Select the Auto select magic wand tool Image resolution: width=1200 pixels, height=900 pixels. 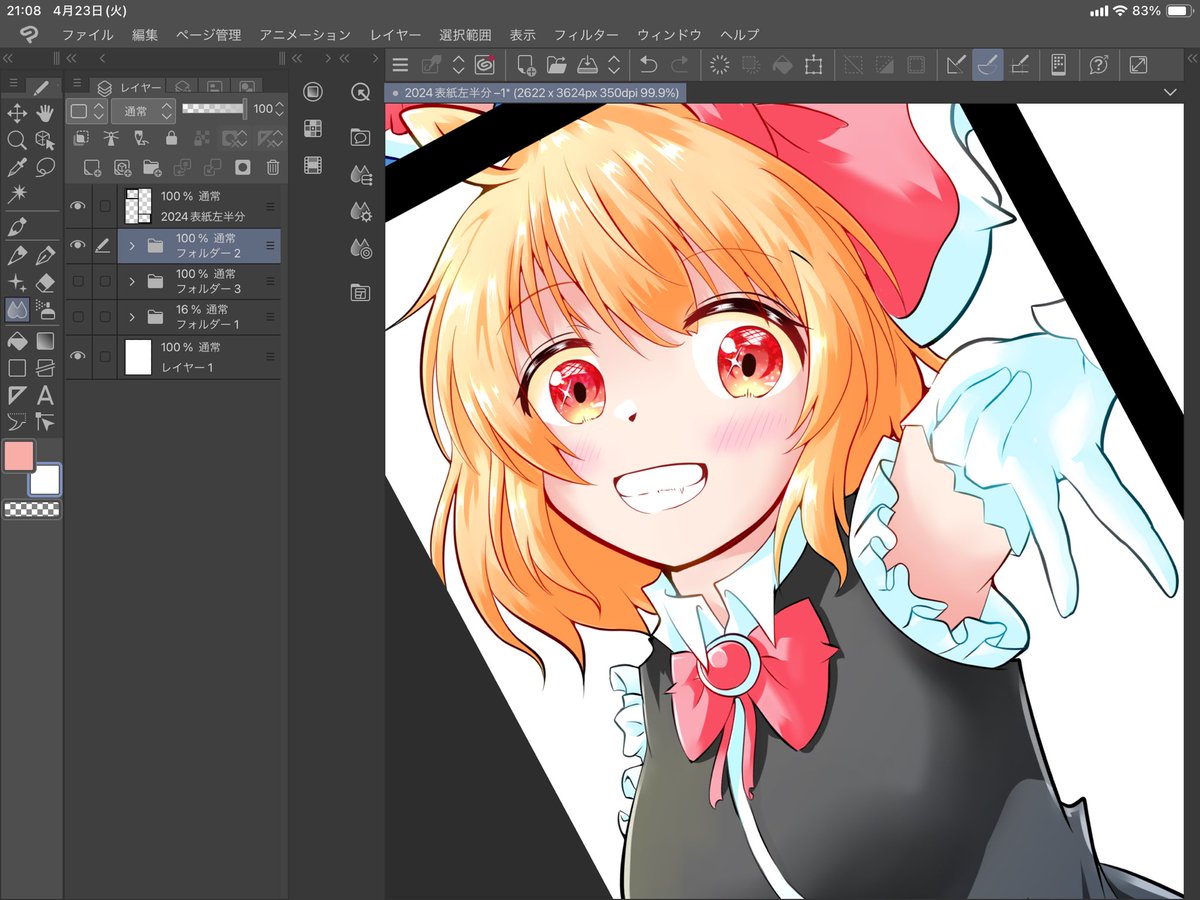click(16, 194)
